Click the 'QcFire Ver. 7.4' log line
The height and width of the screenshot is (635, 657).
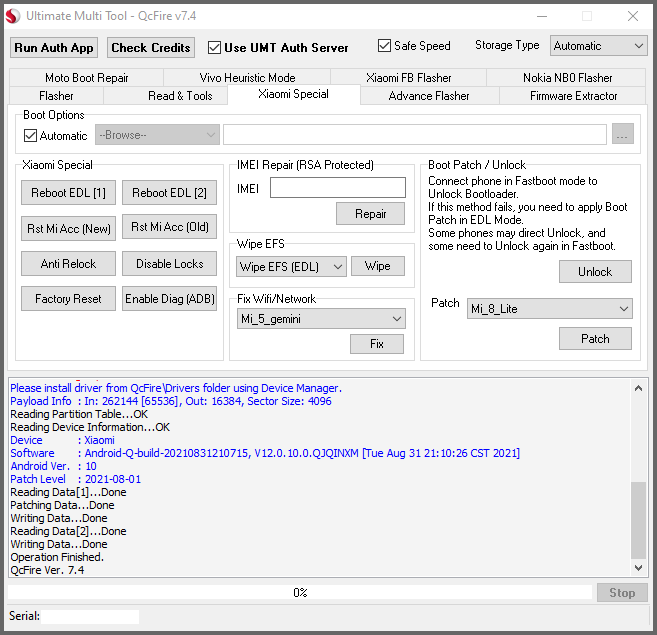pos(47,570)
